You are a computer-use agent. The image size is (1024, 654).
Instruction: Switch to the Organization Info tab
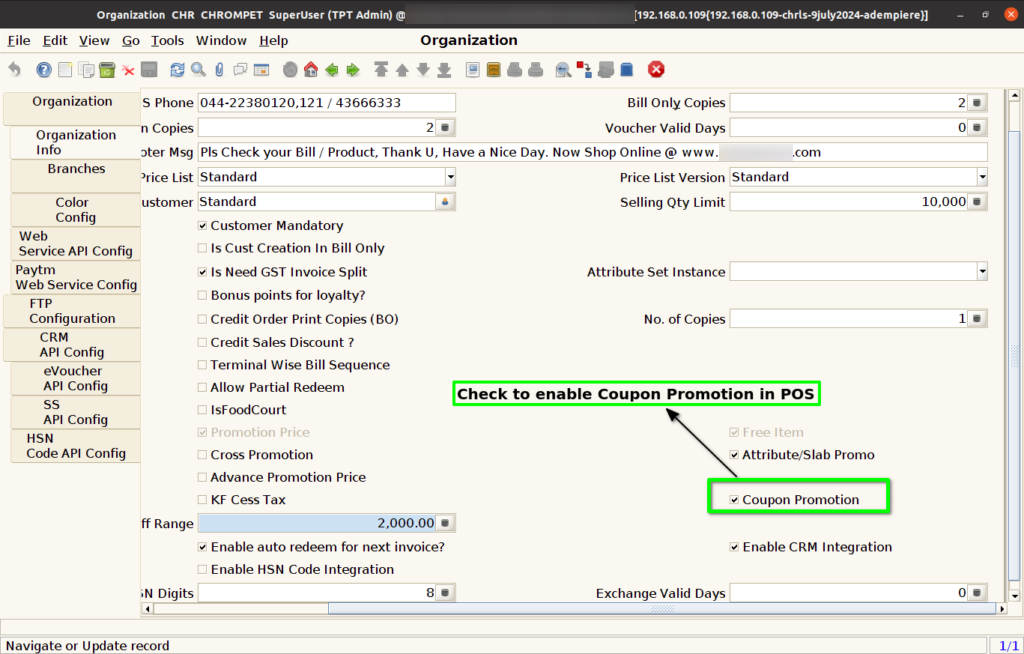[x=76, y=142]
